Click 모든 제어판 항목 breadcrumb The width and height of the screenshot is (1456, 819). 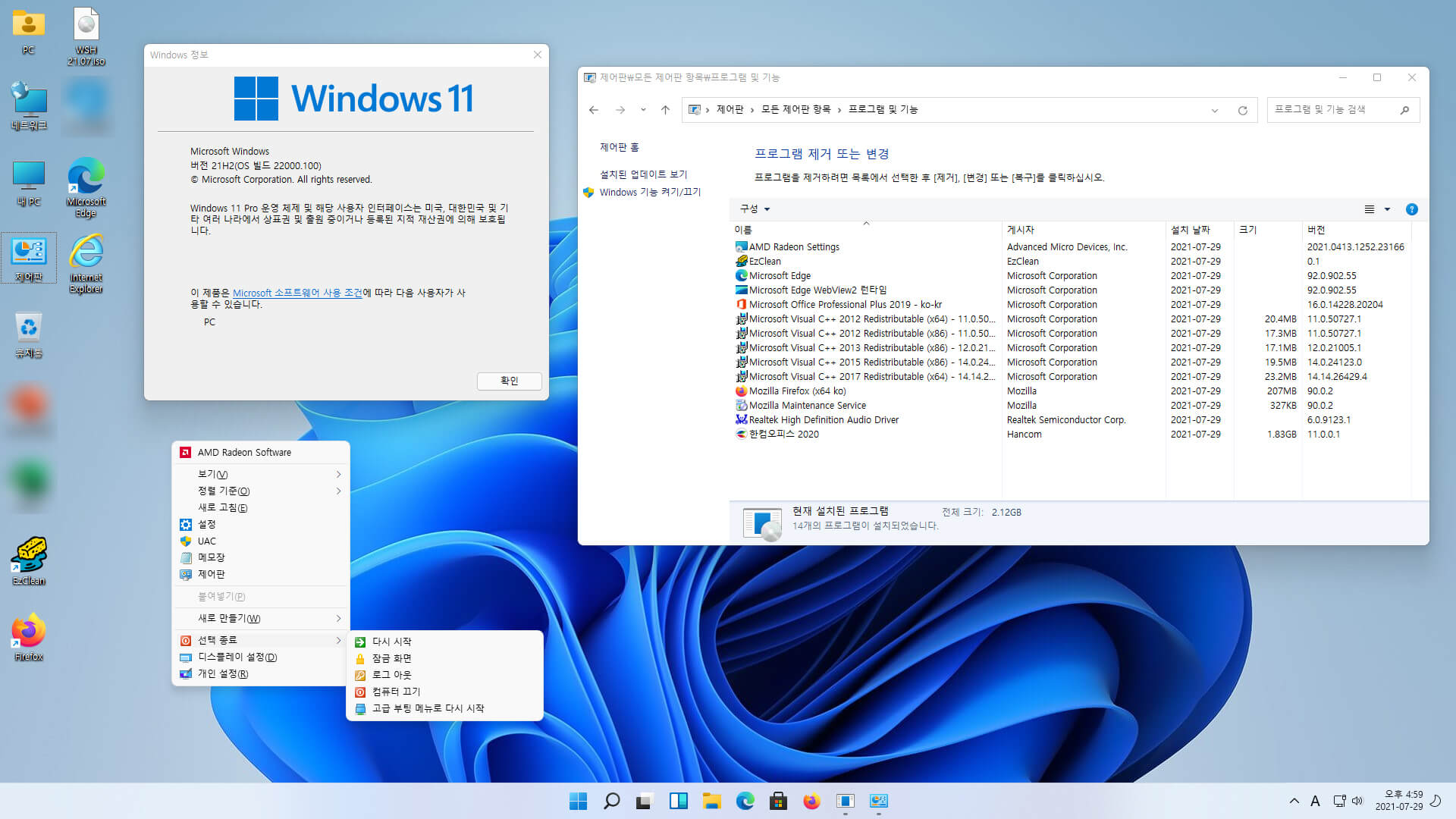[x=795, y=110]
